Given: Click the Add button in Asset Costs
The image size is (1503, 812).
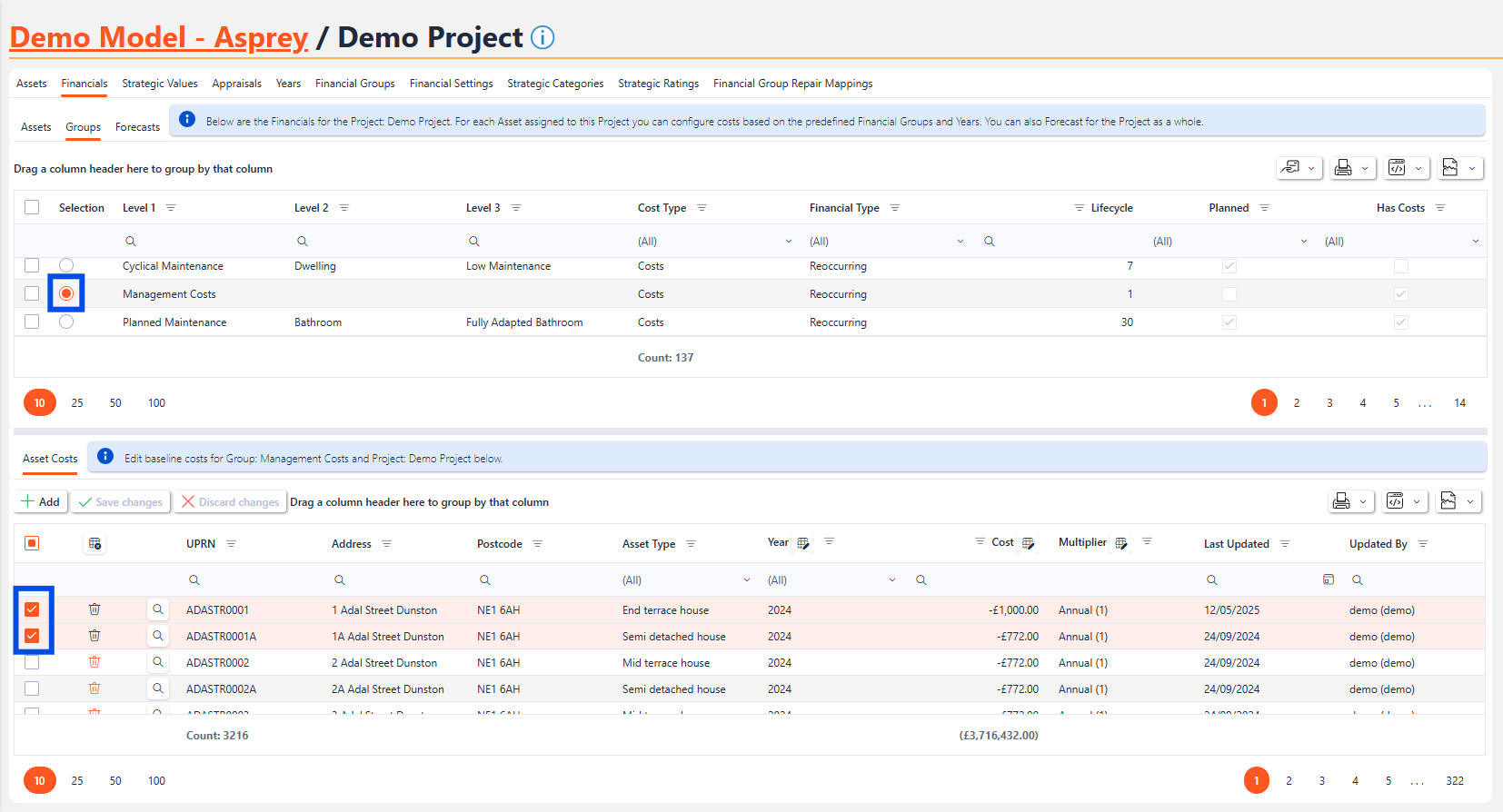Looking at the screenshot, I should click(41, 501).
